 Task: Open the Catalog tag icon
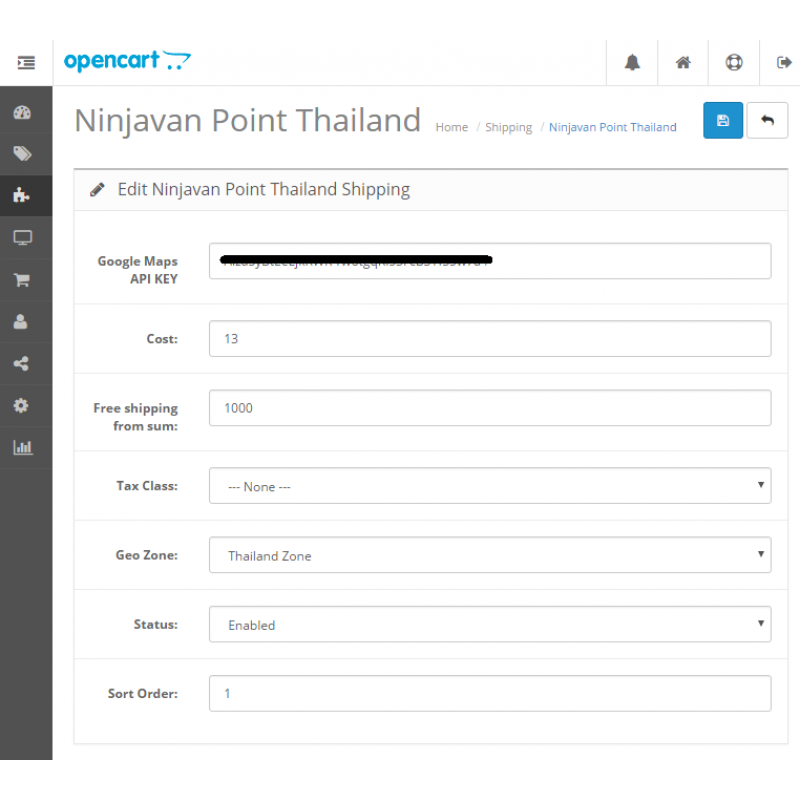(x=22, y=154)
